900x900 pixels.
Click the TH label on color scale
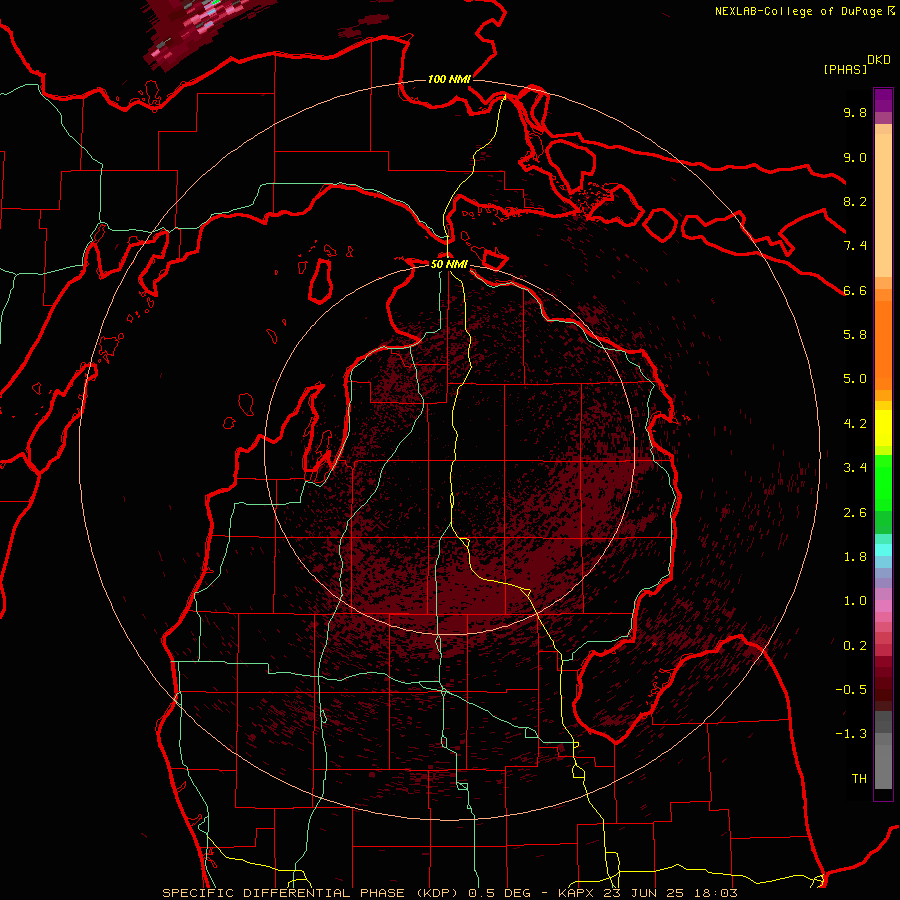(859, 779)
